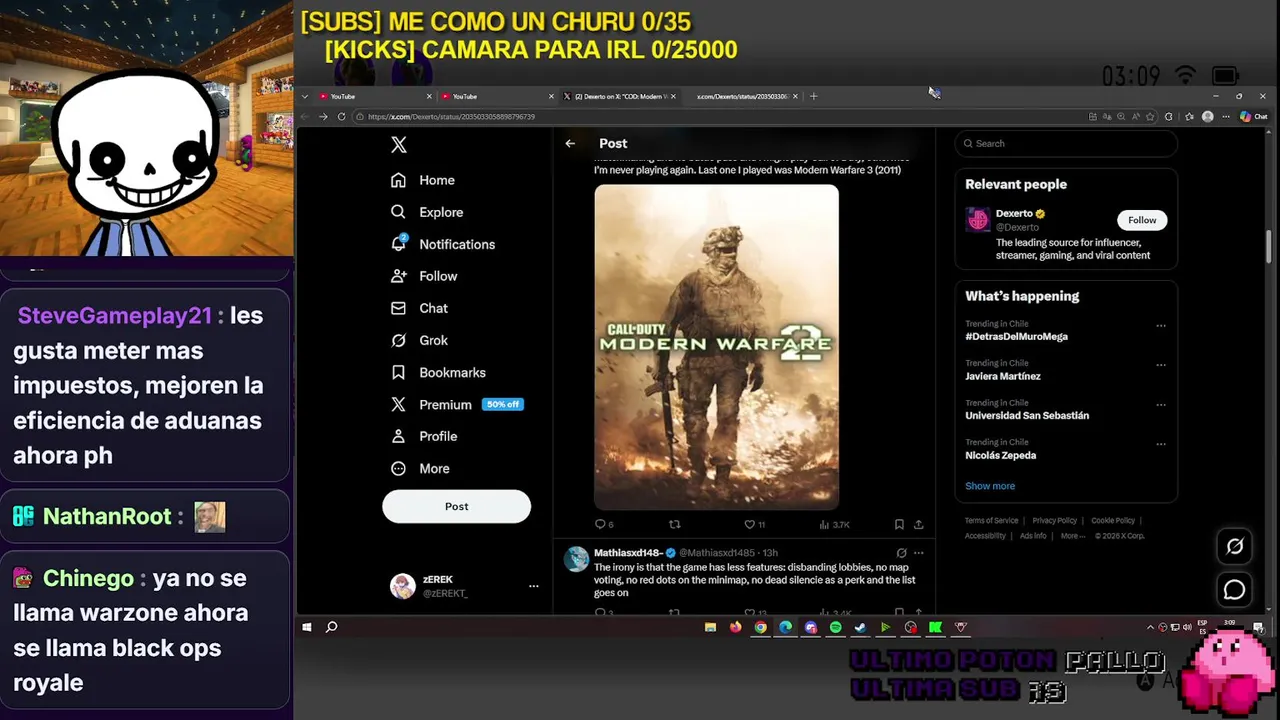The height and width of the screenshot is (720, 1280).
Task: Click the X search field
Action: pyautogui.click(x=1066, y=143)
